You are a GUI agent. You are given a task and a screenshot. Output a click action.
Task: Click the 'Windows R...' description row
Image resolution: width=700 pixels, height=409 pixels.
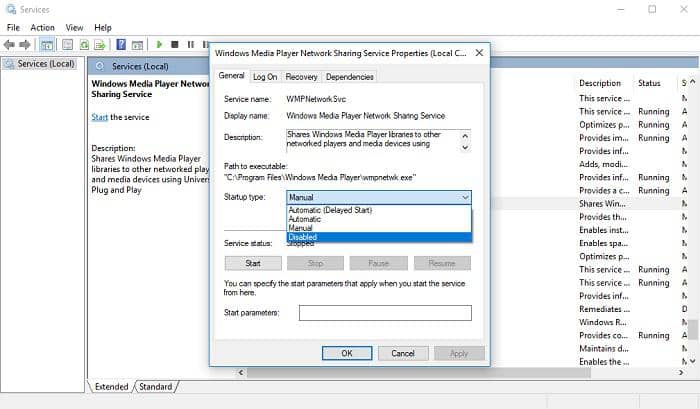[603, 322]
